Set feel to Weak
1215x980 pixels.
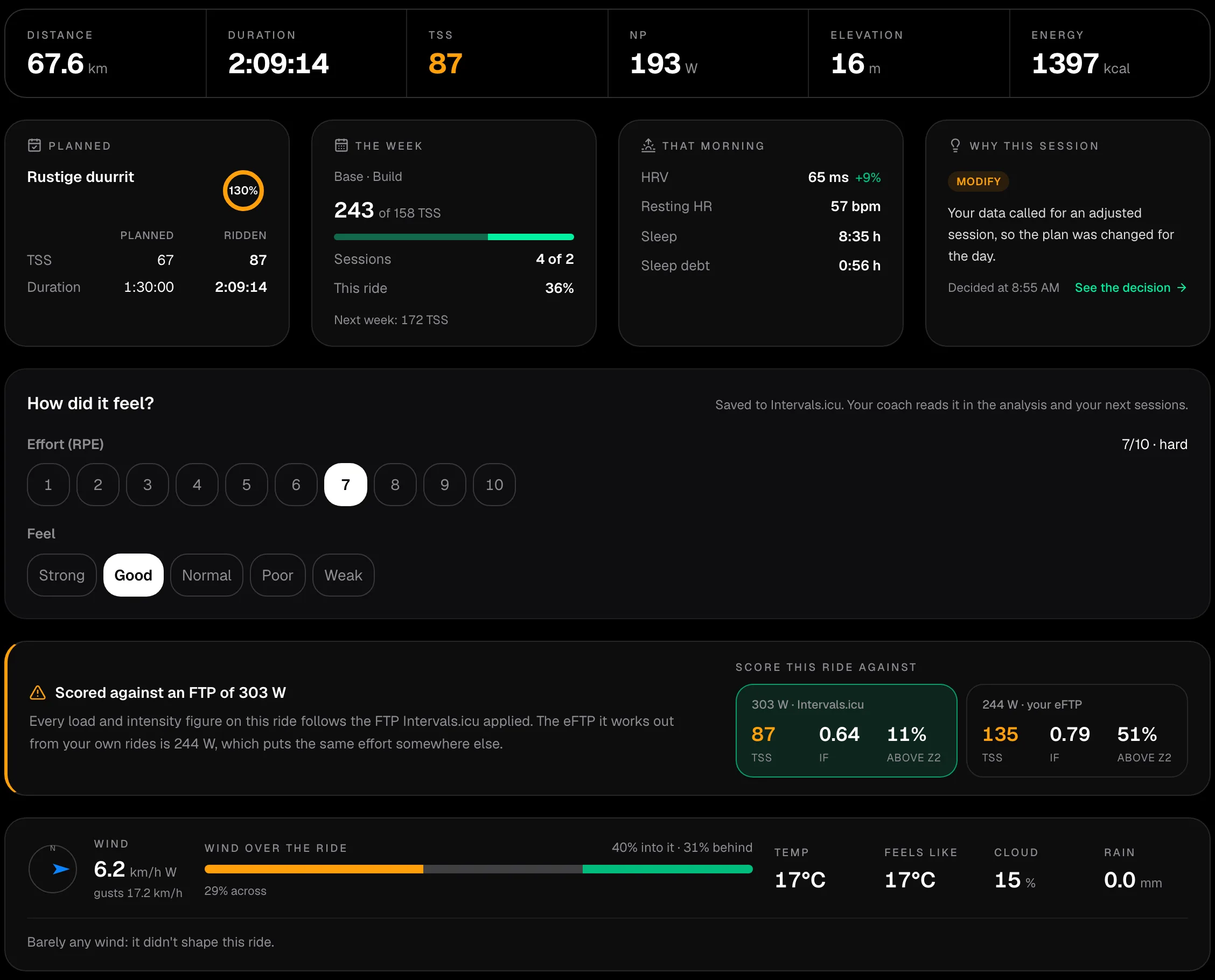[x=343, y=575]
